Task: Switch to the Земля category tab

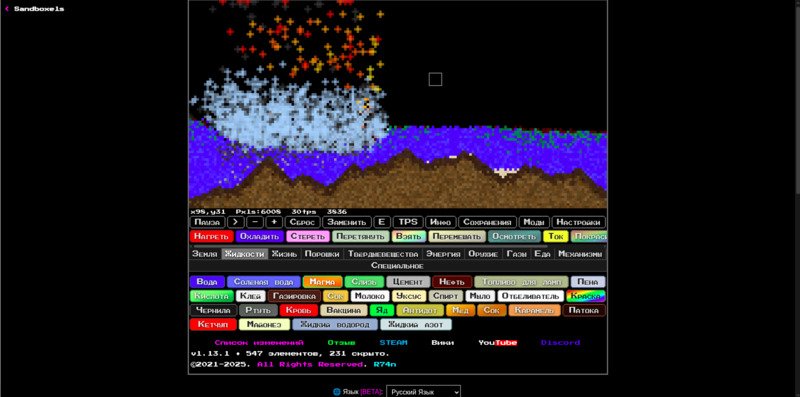Action: 205,254
